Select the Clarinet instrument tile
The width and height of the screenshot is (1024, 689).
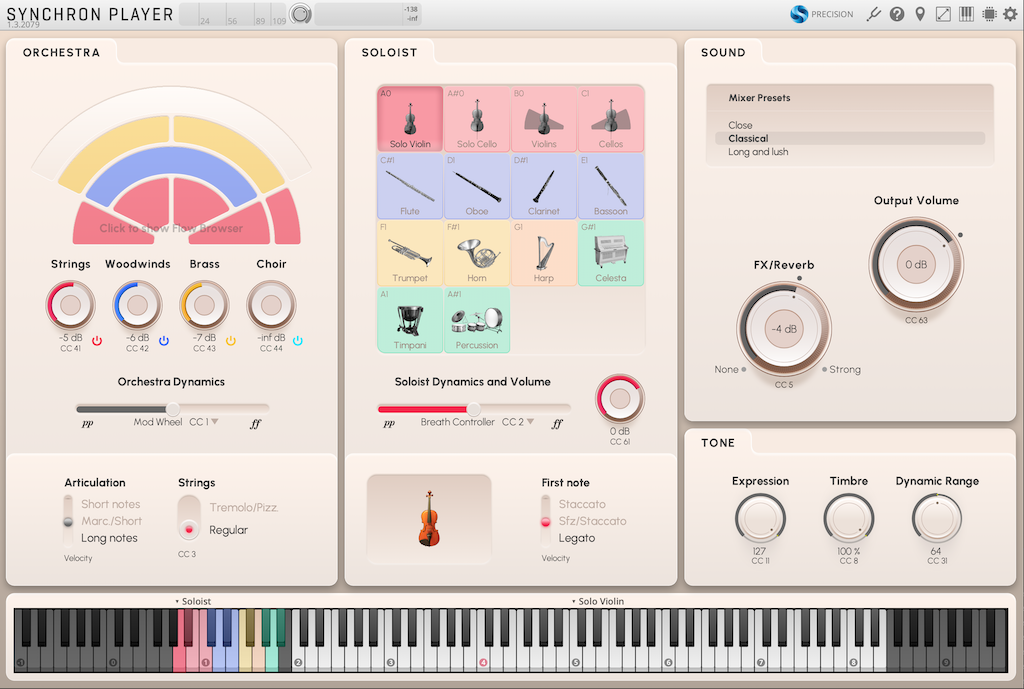(x=544, y=186)
